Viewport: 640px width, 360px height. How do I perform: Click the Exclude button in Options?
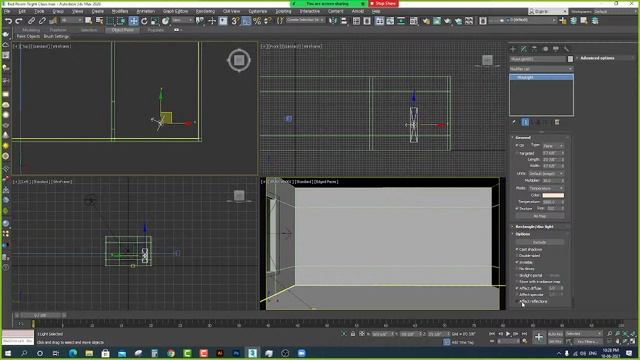tap(540, 242)
